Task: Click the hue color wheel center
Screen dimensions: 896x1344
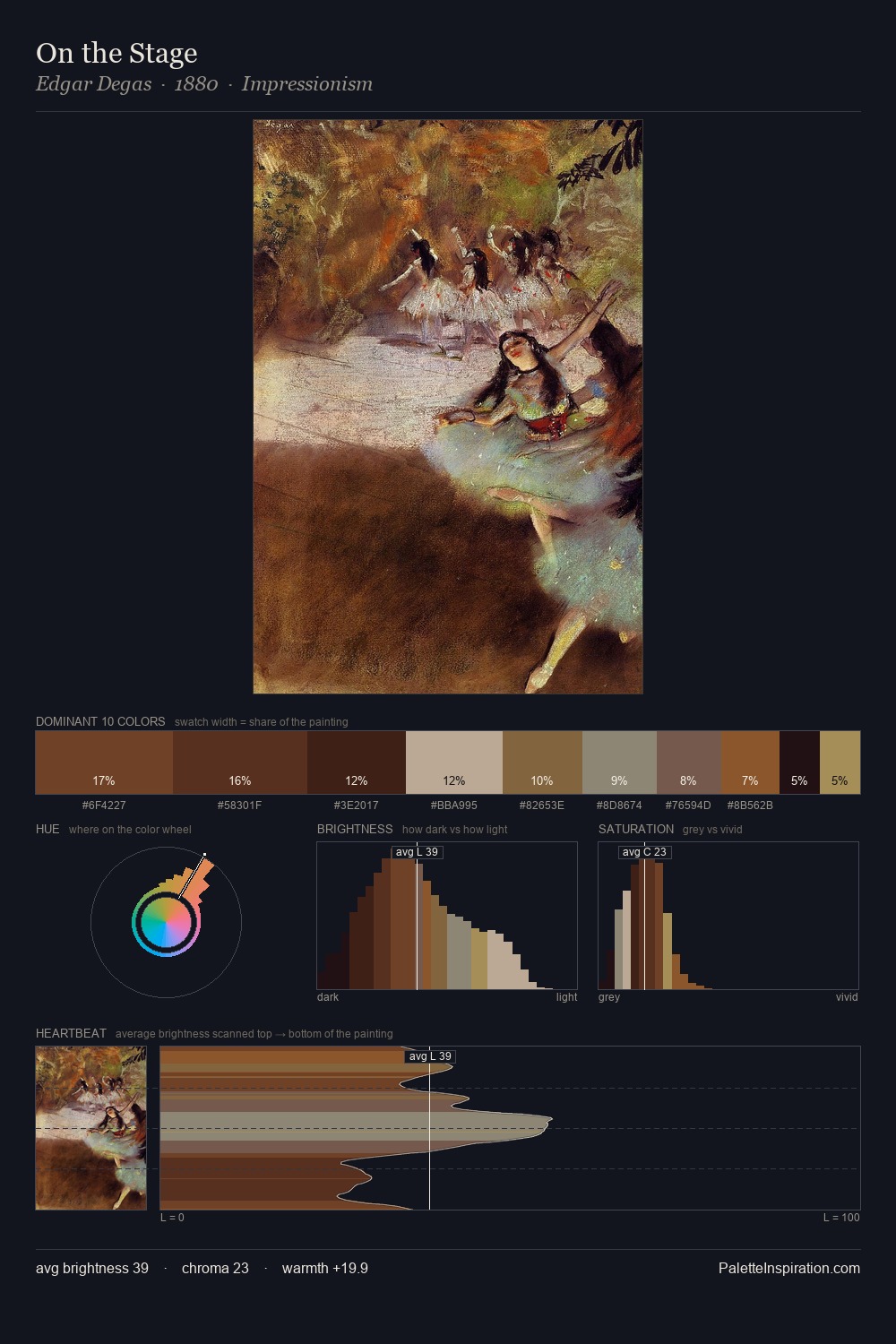Action: [166, 923]
